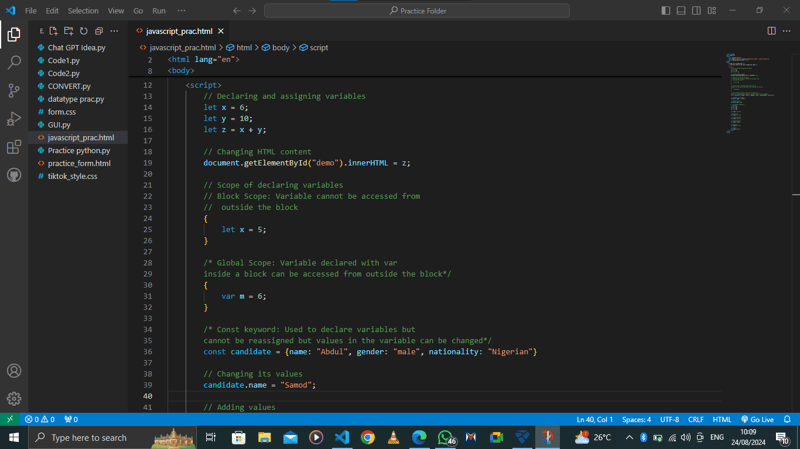
Task: Click the Windows taskbar search box
Action: point(112,437)
